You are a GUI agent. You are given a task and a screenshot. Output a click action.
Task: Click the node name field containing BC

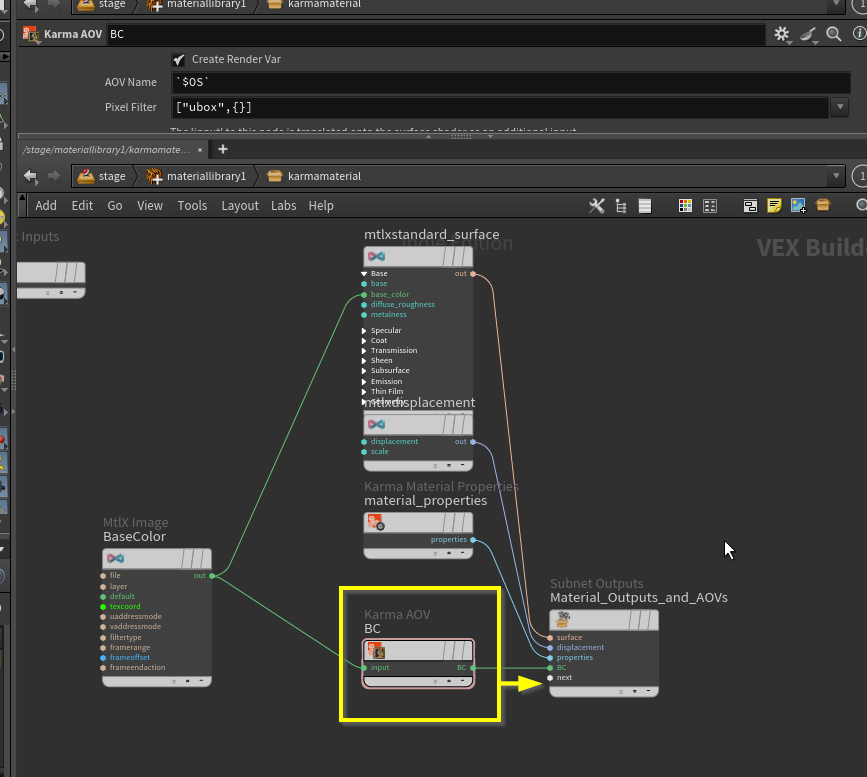(x=436, y=34)
